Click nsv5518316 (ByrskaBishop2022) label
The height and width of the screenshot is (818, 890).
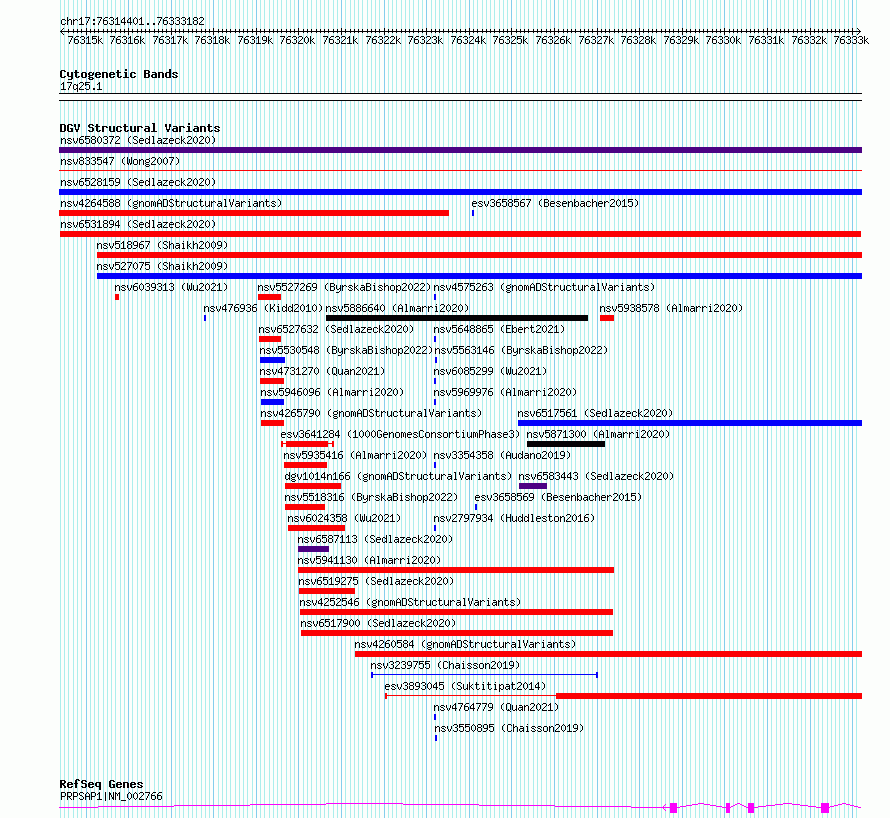tap(371, 497)
